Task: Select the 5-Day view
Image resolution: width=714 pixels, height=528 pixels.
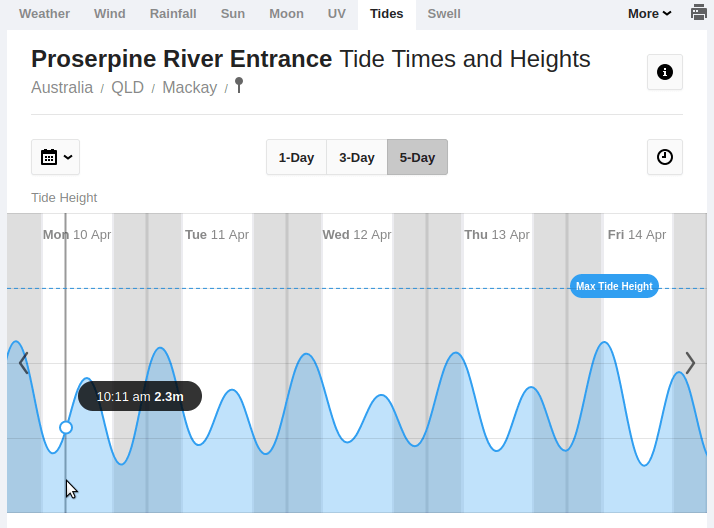Action: tap(417, 157)
